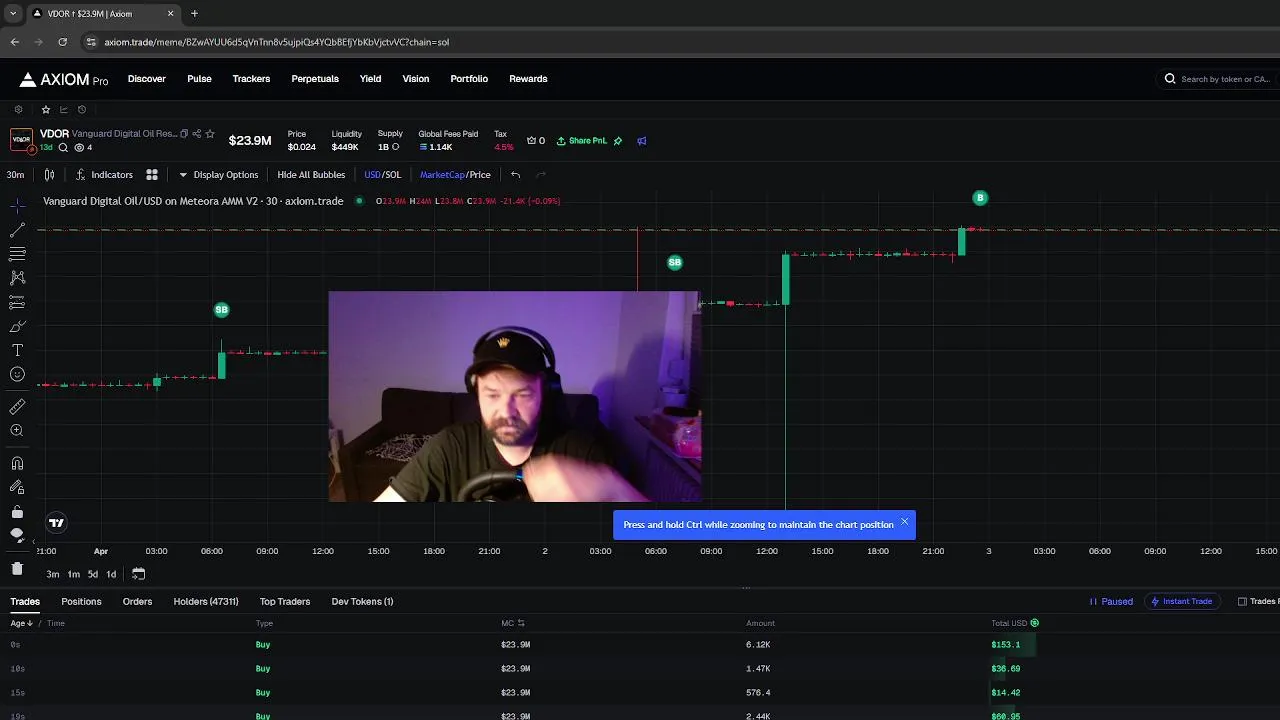The width and height of the screenshot is (1280, 720).
Task: Click the green pin icon
Action: click(618, 141)
